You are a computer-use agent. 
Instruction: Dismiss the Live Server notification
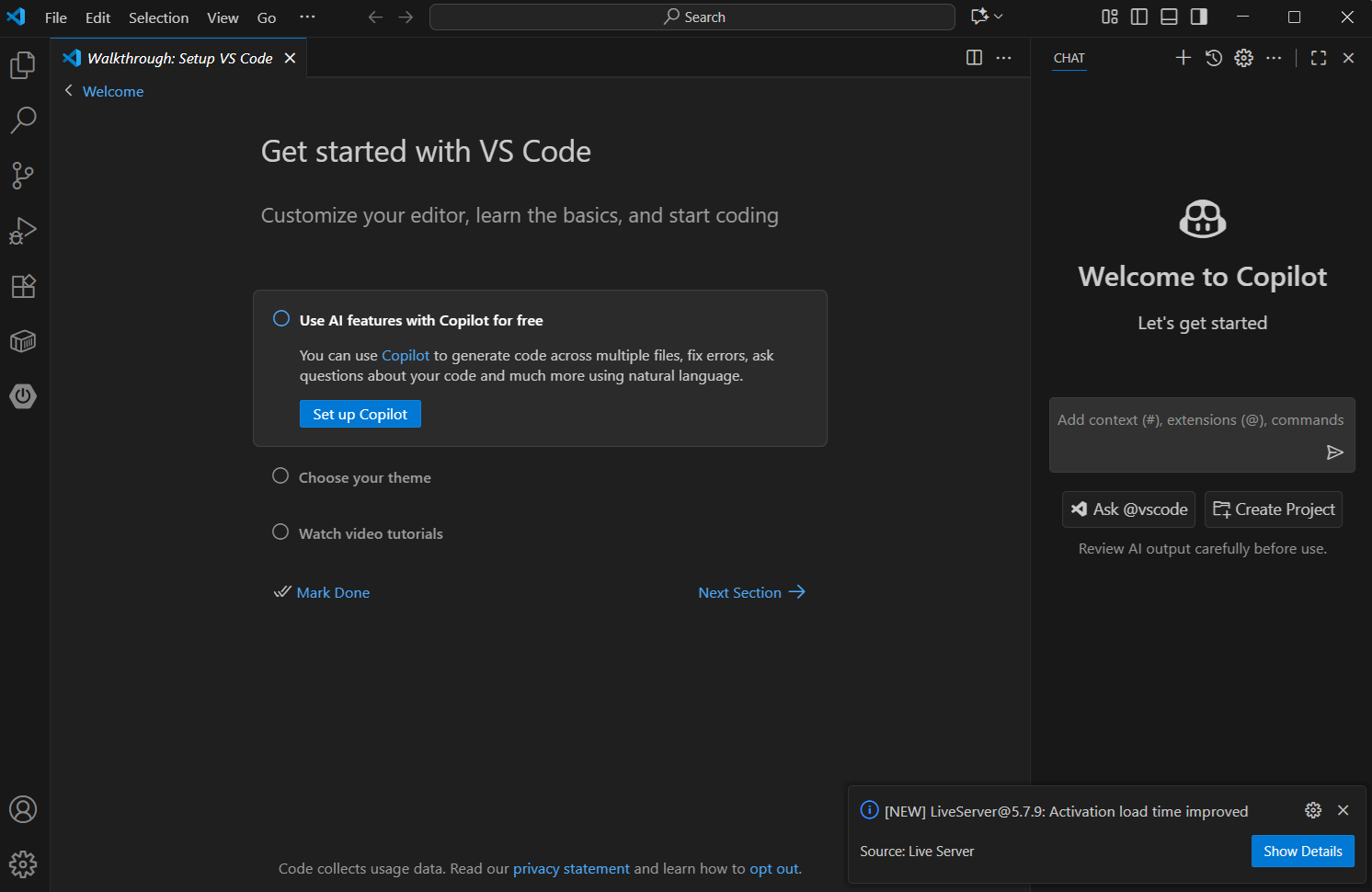point(1343,810)
